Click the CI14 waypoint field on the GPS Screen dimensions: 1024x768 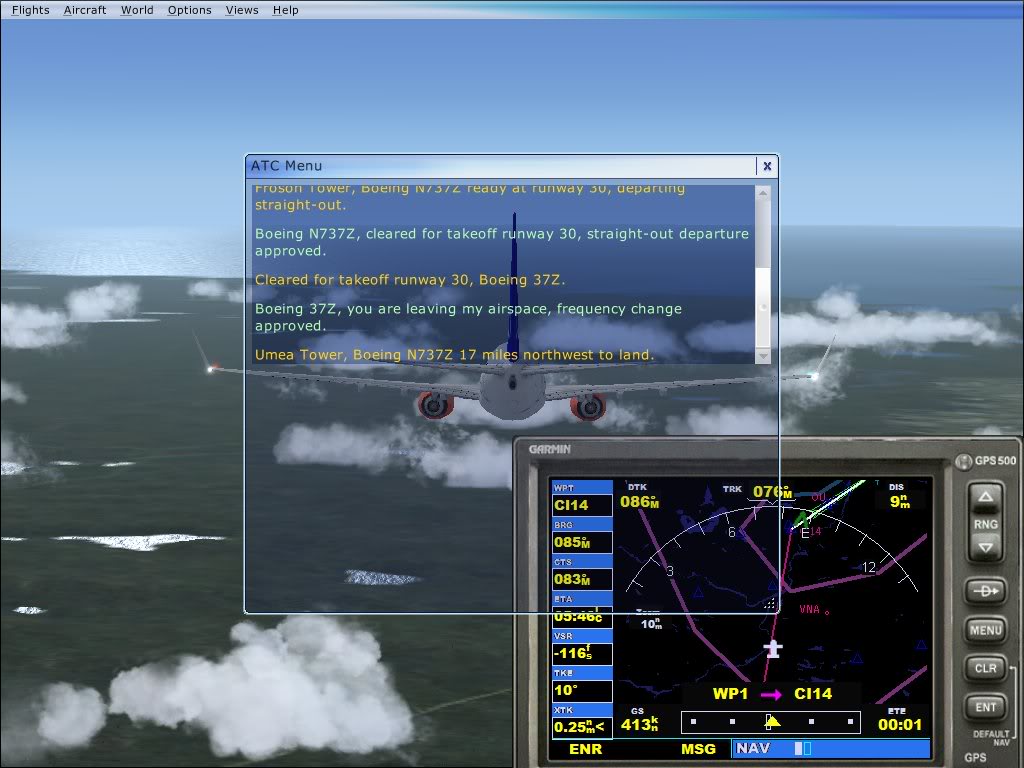click(x=582, y=505)
